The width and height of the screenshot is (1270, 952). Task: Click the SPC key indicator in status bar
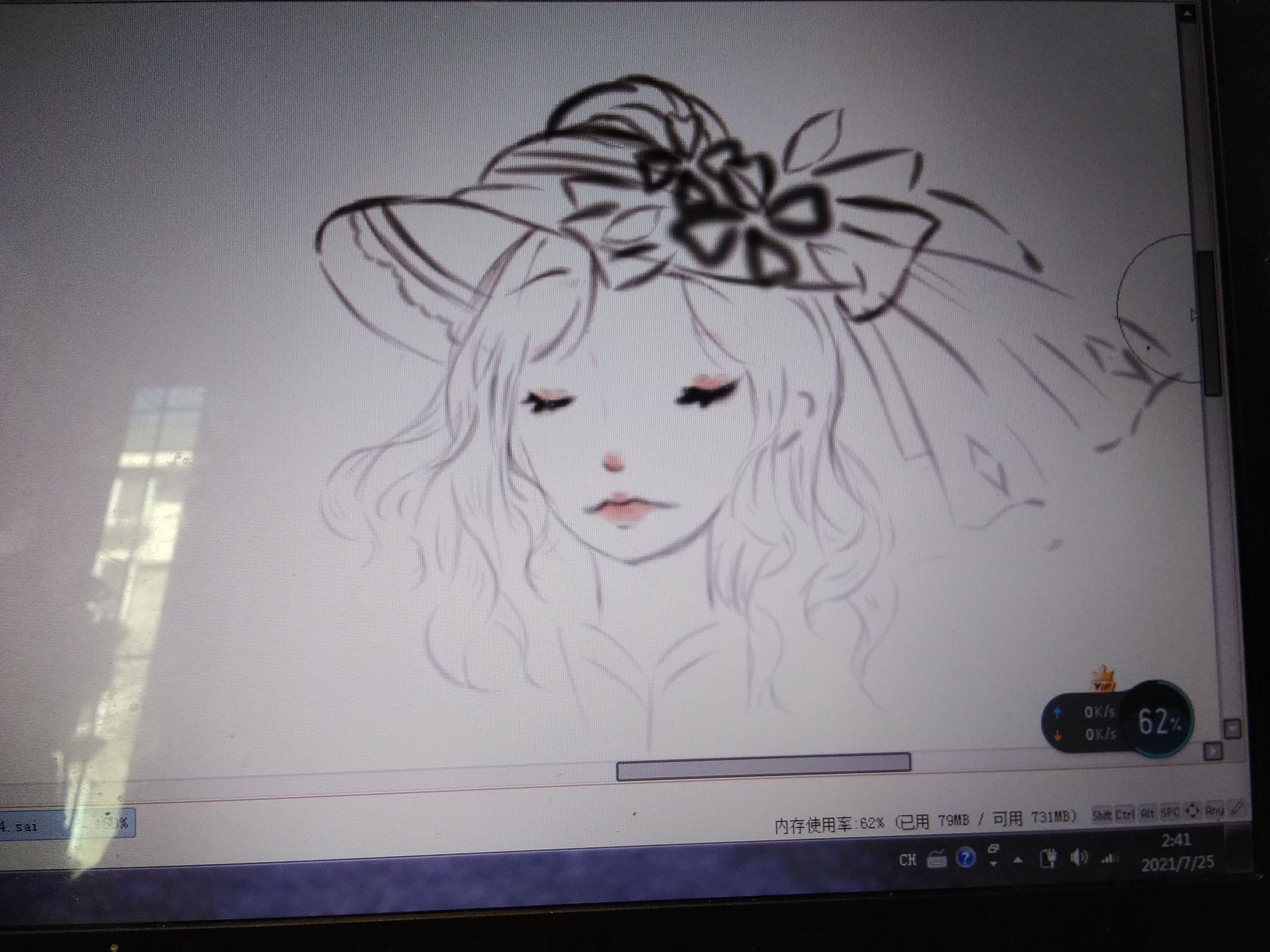pos(1170,812)
